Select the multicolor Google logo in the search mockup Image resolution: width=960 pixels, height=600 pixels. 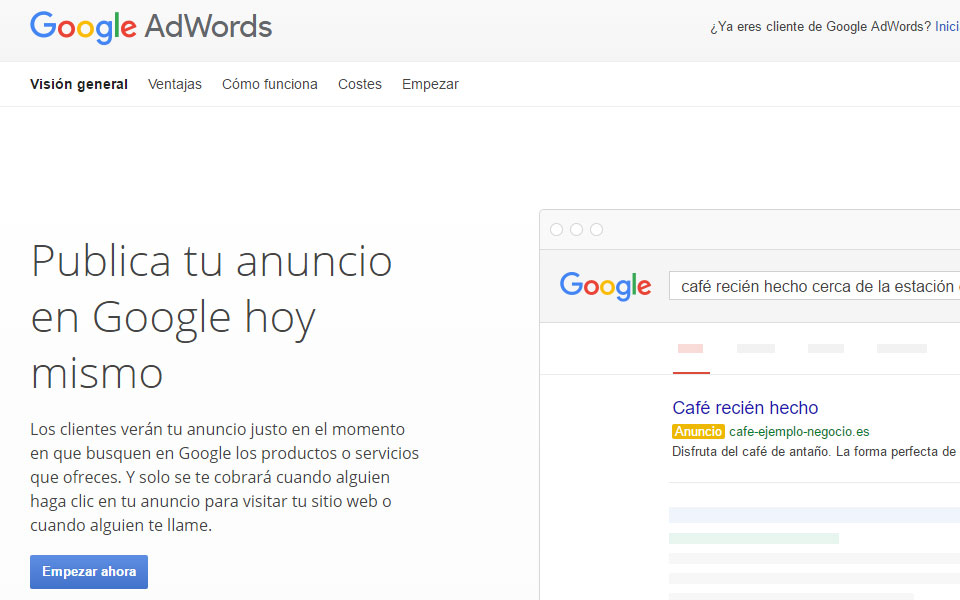tap(605, 286)
